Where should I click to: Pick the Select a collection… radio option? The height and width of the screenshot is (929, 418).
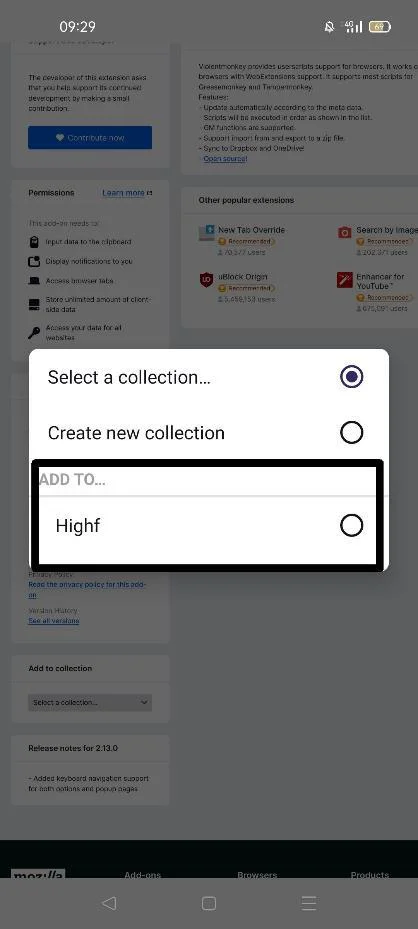(x=351, y=377)
